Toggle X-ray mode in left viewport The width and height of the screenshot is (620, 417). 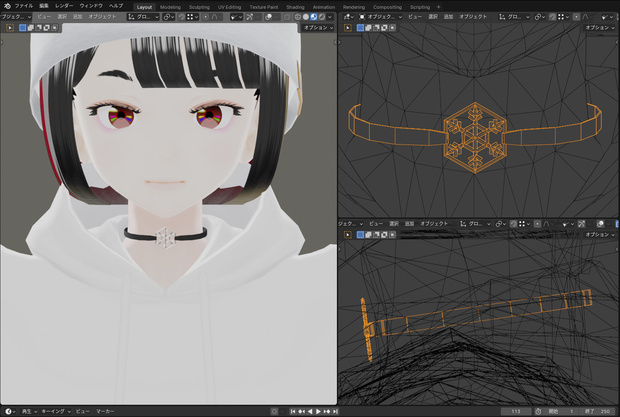287,17
